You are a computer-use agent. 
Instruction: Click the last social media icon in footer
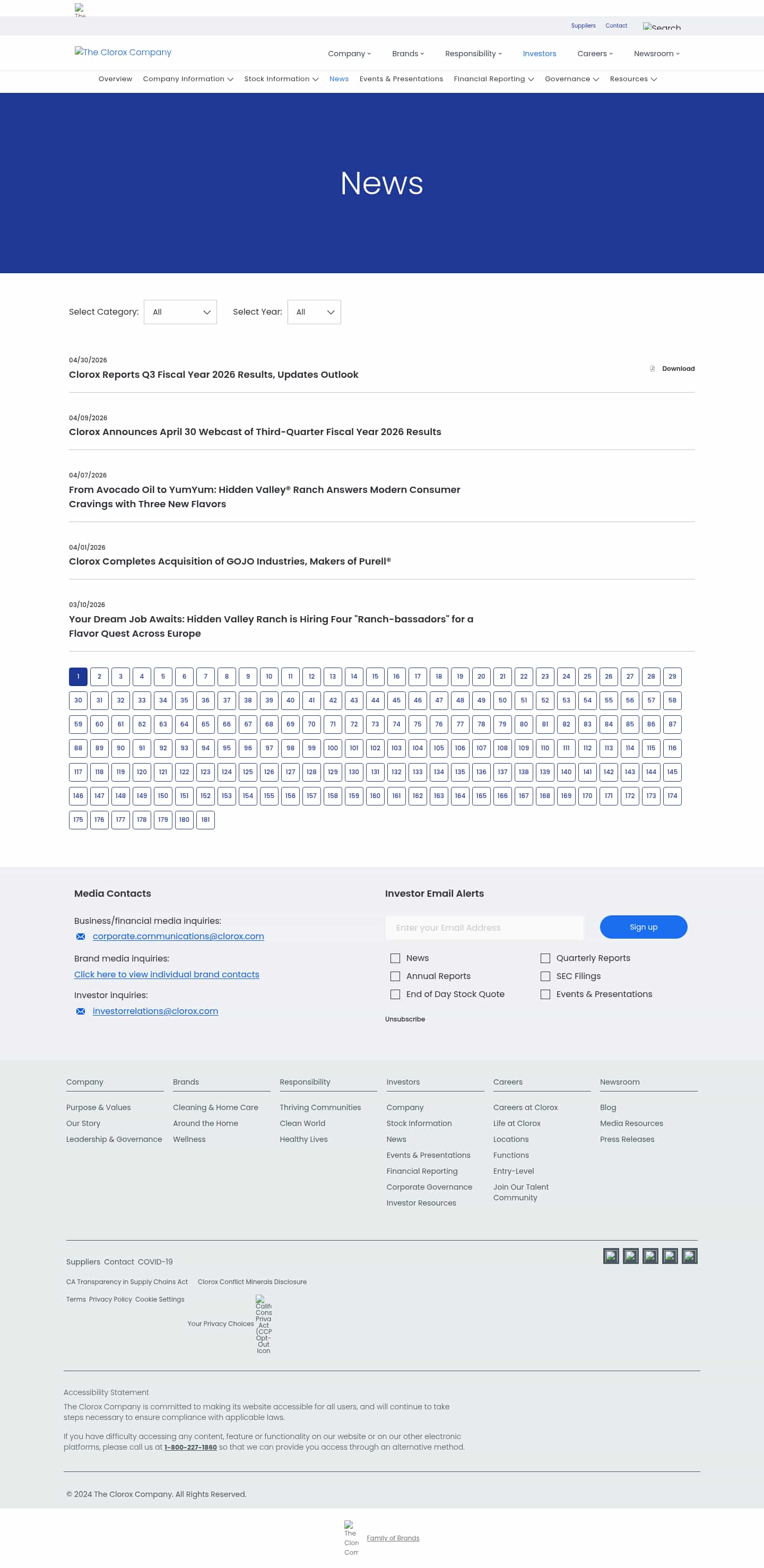pos(689,1256)
